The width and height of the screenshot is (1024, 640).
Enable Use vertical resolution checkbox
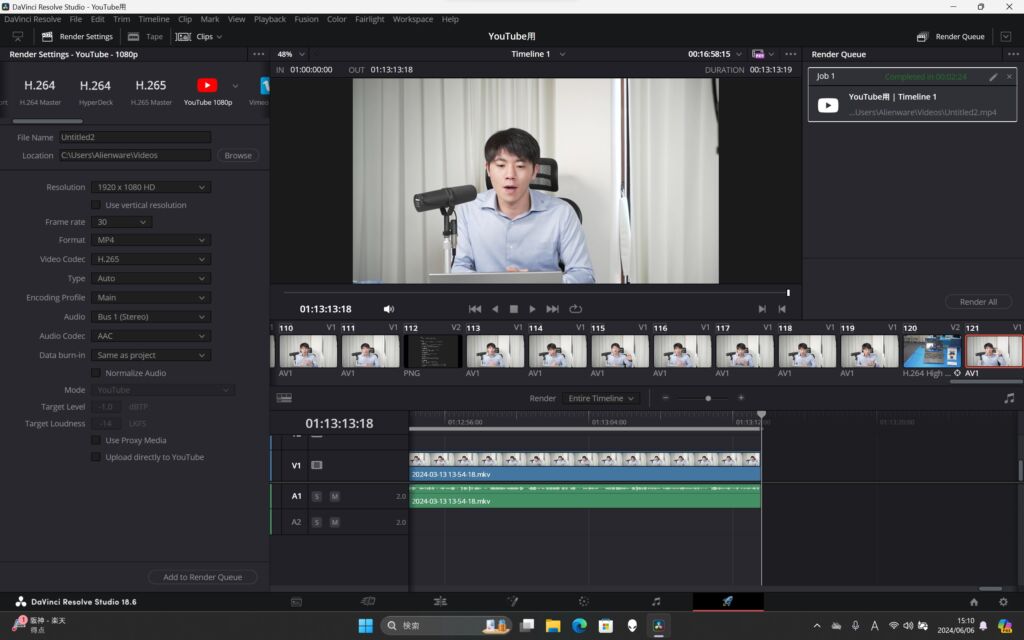click(96, 205)
